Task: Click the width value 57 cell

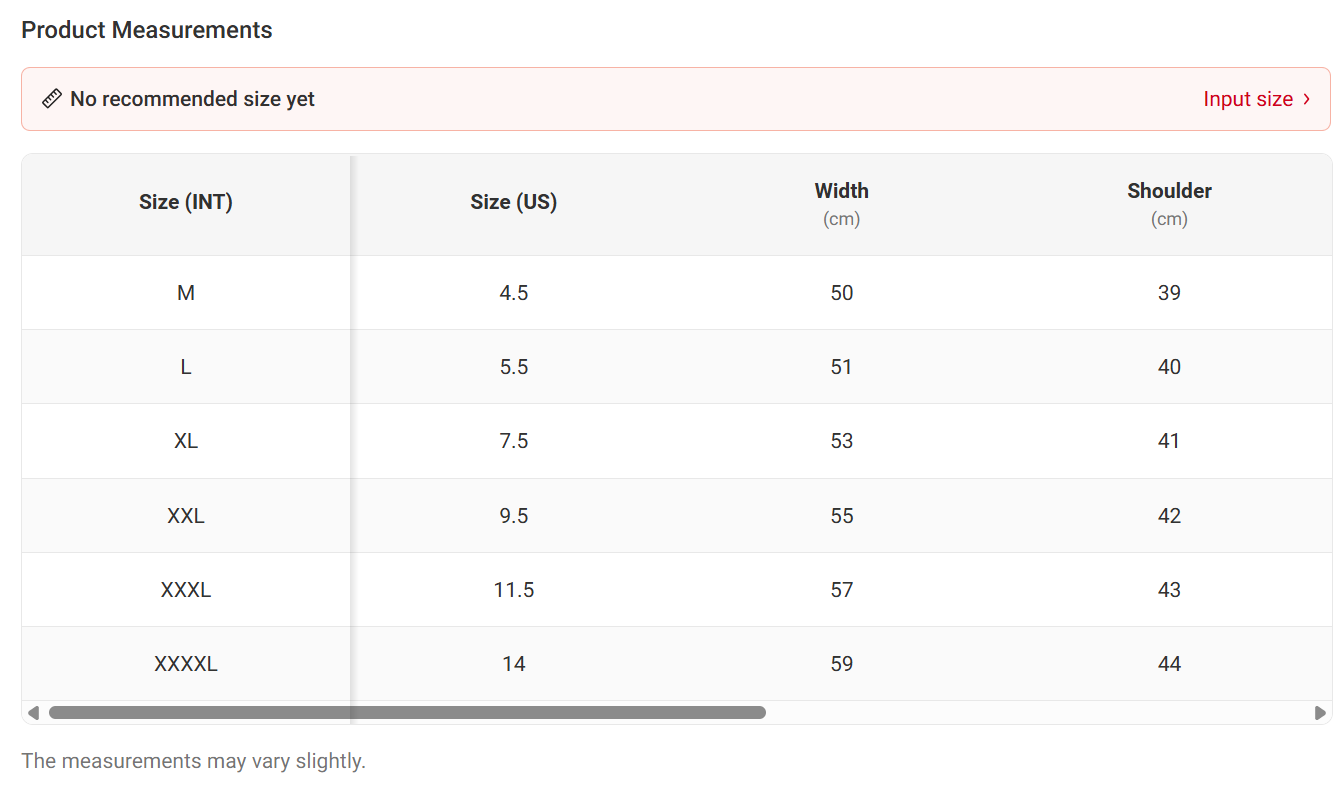Action: 842,590
